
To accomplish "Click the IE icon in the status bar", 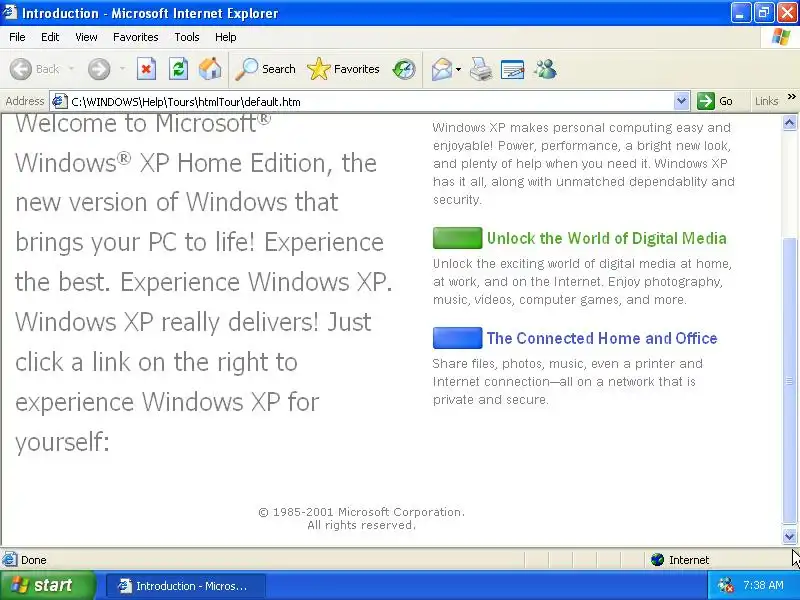I will coord(9,560).
